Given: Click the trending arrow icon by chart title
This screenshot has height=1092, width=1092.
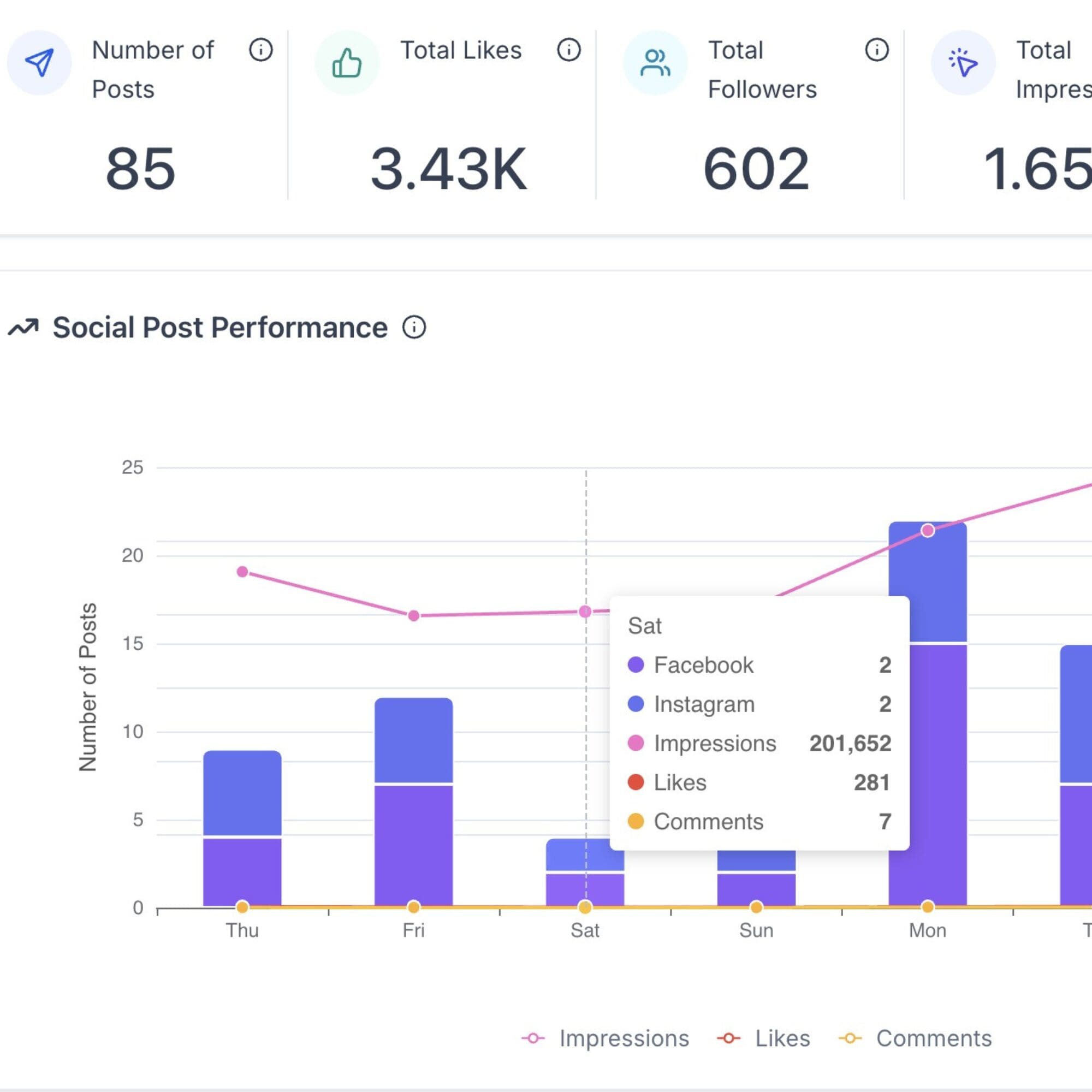Looking at the screenshot, I should coord(23,327).
